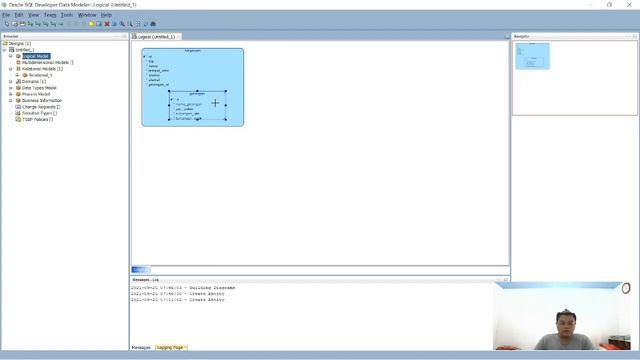The width and height of the screenshot is (640, 360).
Task: Click the Zoom Out magnifier icon
Action: (x=130, y=24)
